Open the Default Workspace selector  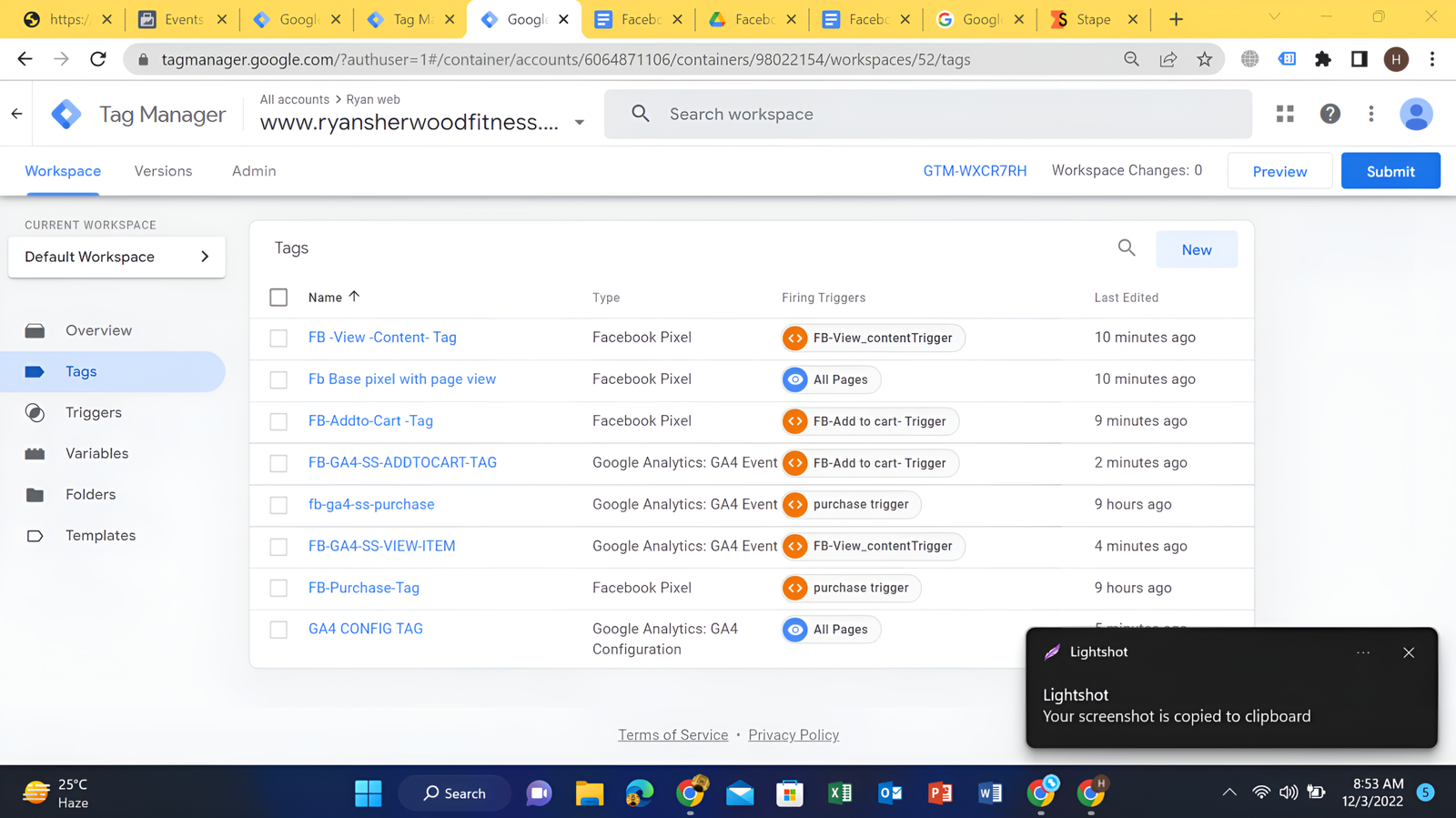coord(116,258)
